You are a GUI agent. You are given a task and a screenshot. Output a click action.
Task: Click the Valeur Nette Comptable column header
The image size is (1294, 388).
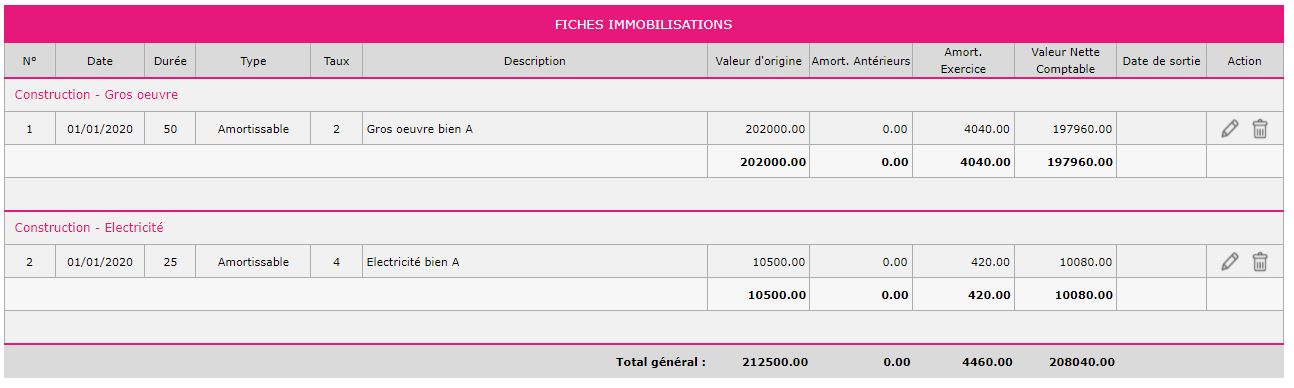click(1065, 61)
